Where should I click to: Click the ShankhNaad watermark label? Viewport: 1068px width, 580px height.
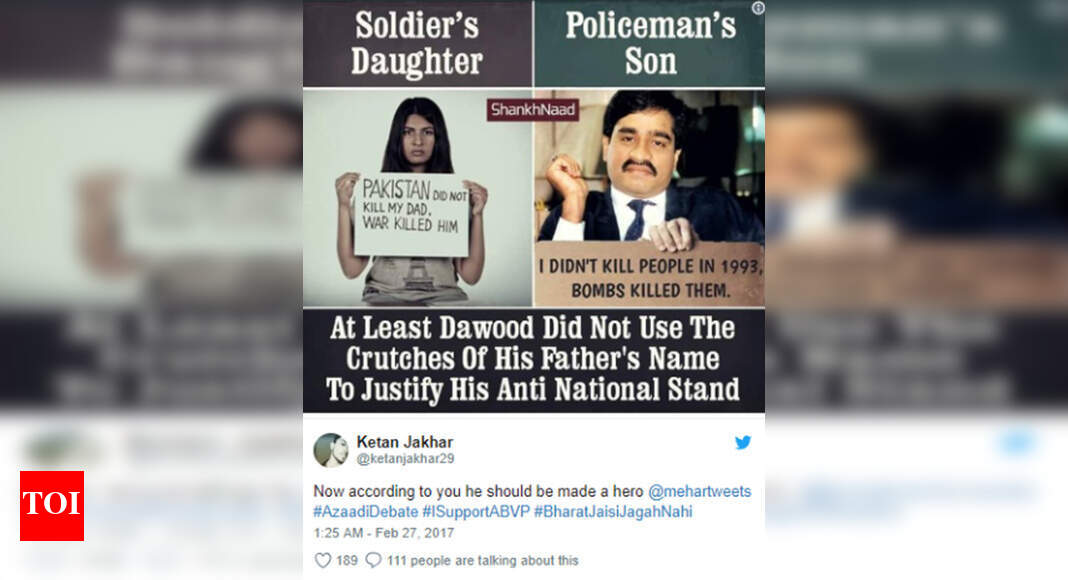coord(533,110)
